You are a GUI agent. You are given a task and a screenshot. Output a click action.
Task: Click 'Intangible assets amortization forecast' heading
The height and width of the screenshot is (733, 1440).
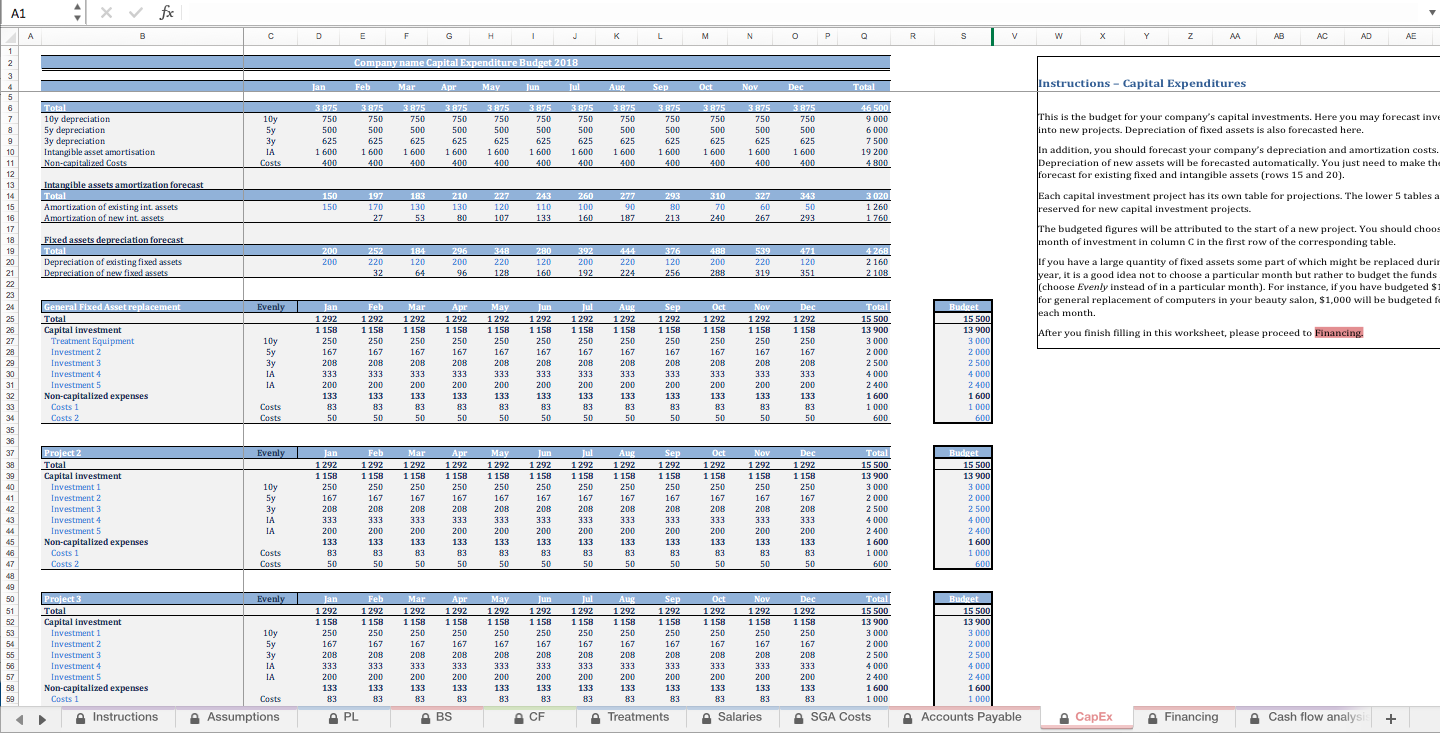pyautogui.click(x=123, y=185)
